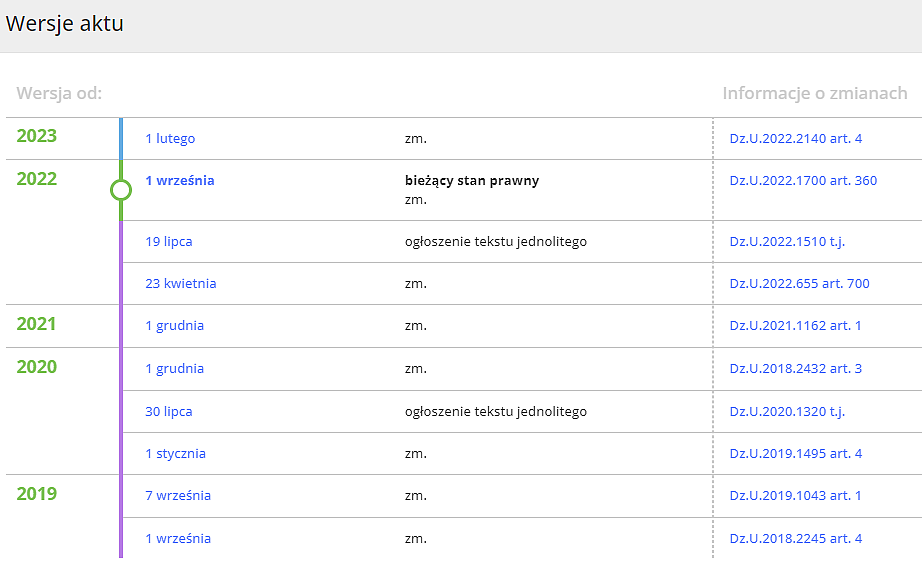This screenshot has width=922, height=574.
Task: Open Dz.U.2020.1320 t.j. consolidated text link
Action: 788,412
